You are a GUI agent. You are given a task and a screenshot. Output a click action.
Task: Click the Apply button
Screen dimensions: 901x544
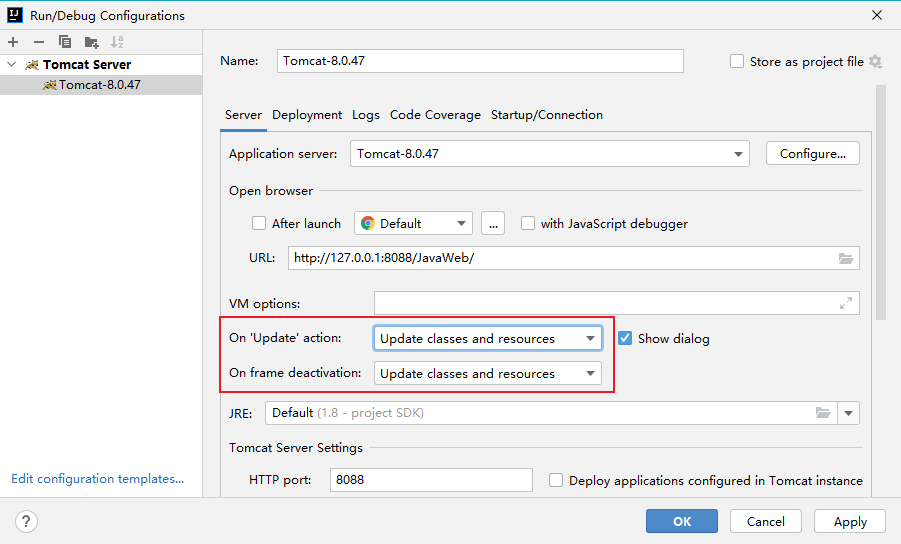[850, 521]
